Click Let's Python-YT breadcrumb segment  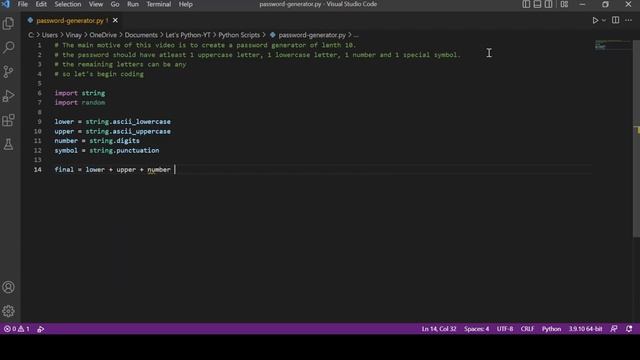click(x=188, y=35)
